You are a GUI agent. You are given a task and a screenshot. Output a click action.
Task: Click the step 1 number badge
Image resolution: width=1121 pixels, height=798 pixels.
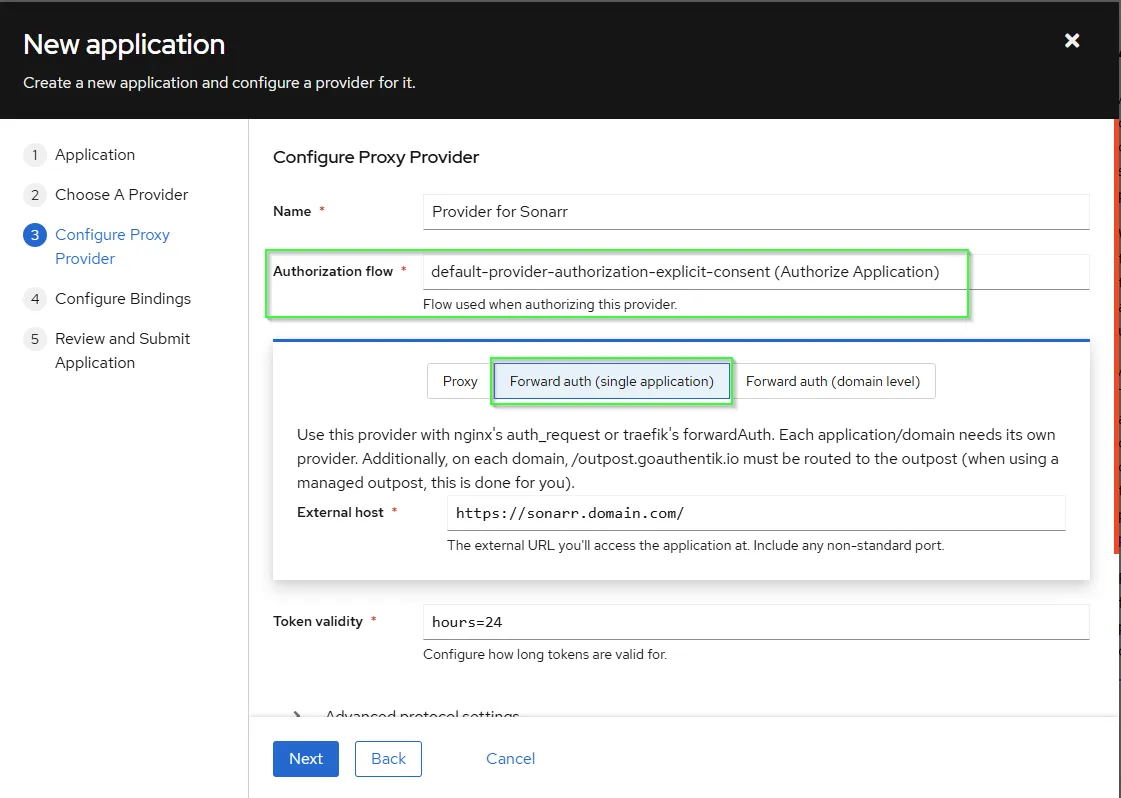point(35,155)
